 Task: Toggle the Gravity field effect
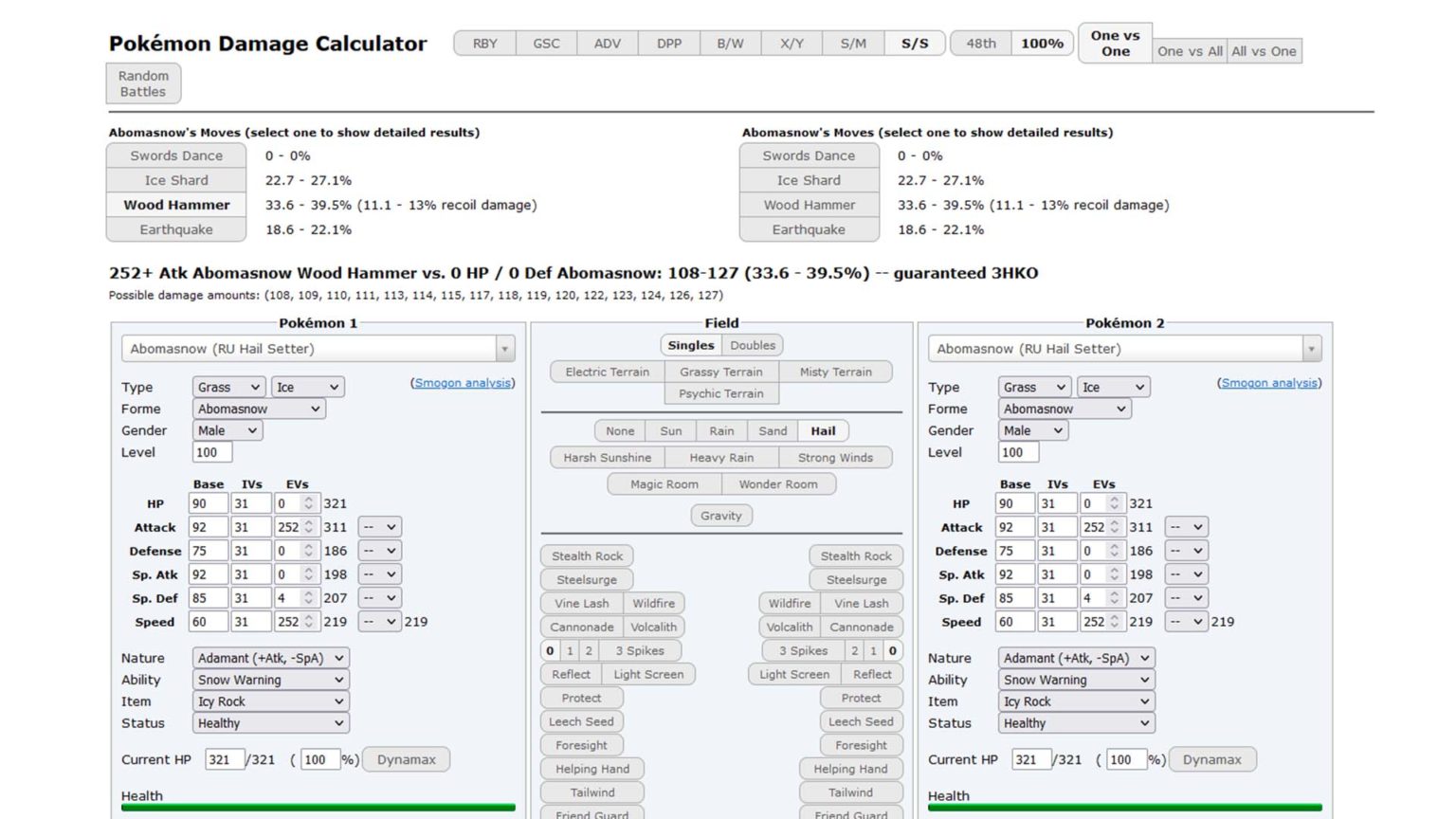point(721,516)
